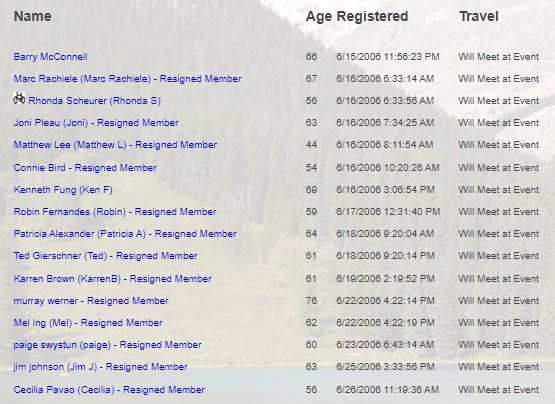Open Marc Rachiele resigned member link

click(x=127, y=79)
